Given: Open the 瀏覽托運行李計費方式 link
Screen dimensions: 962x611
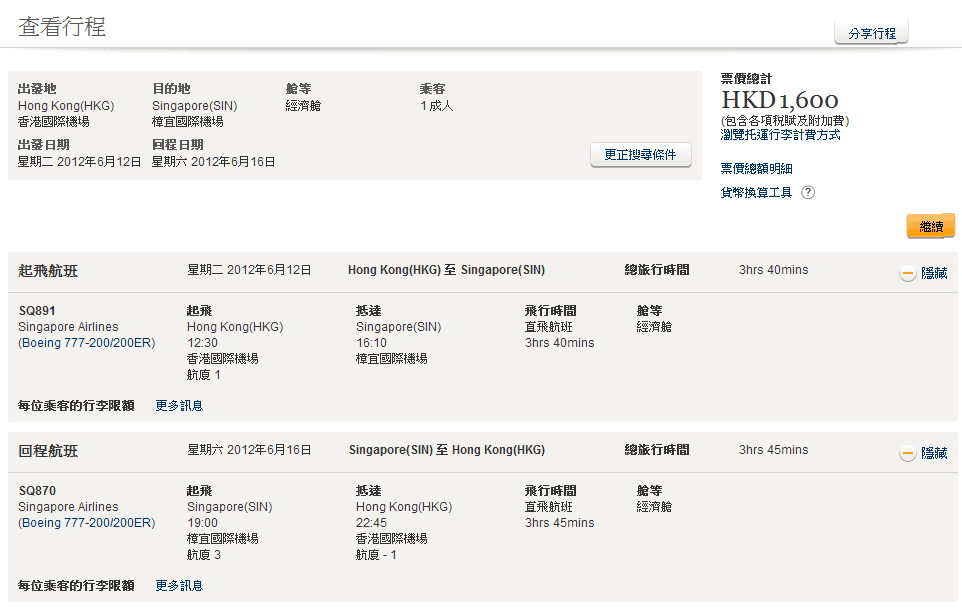Looking at the screenshot, I should coord(780,135).
